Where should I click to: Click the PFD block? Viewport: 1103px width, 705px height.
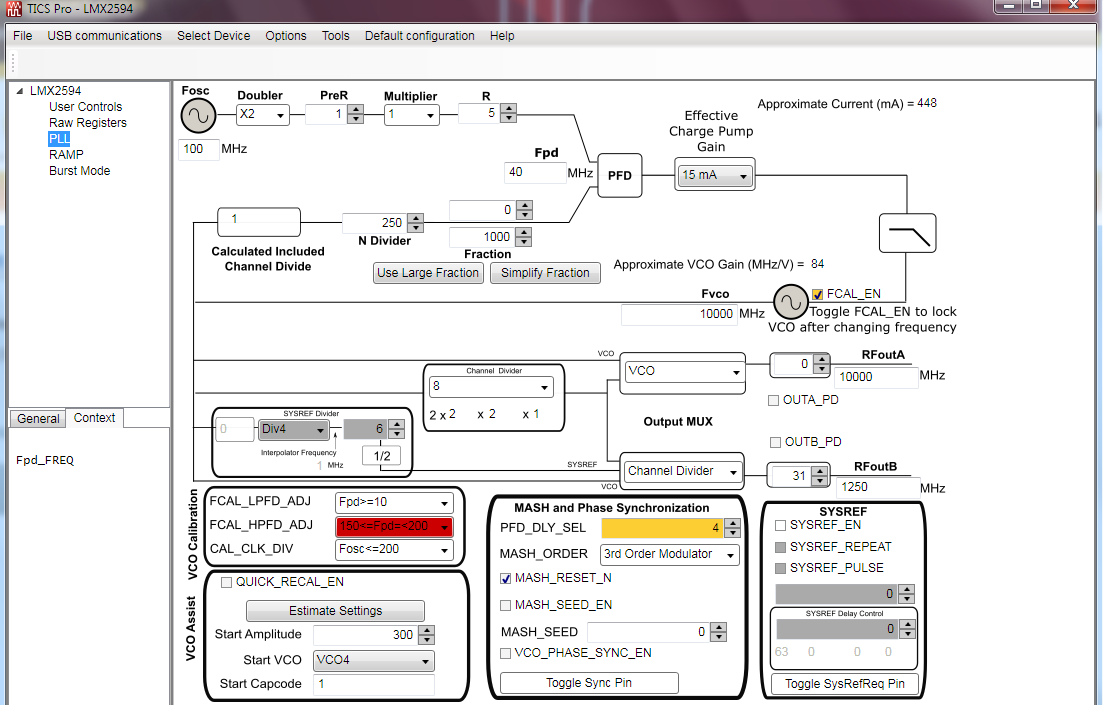click(x=620, y=175)
